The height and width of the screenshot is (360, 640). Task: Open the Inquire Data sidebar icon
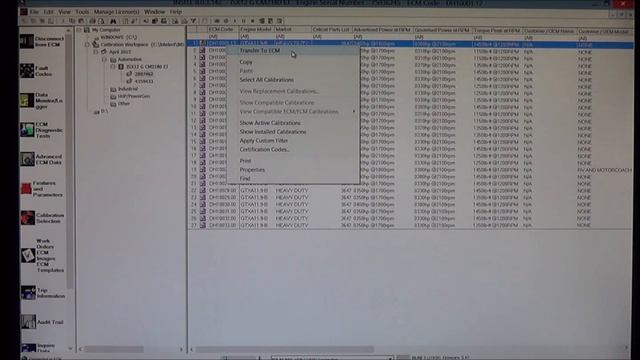point(28,347)
